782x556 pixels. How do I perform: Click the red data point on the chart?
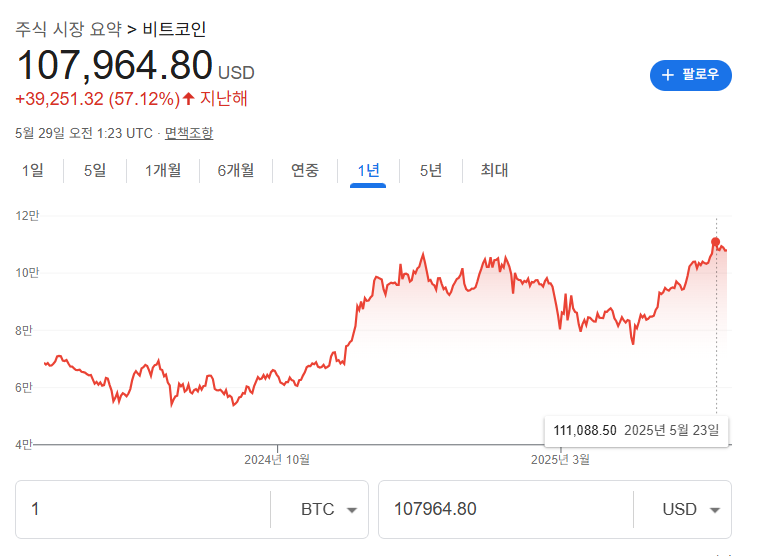coord(716,242)
